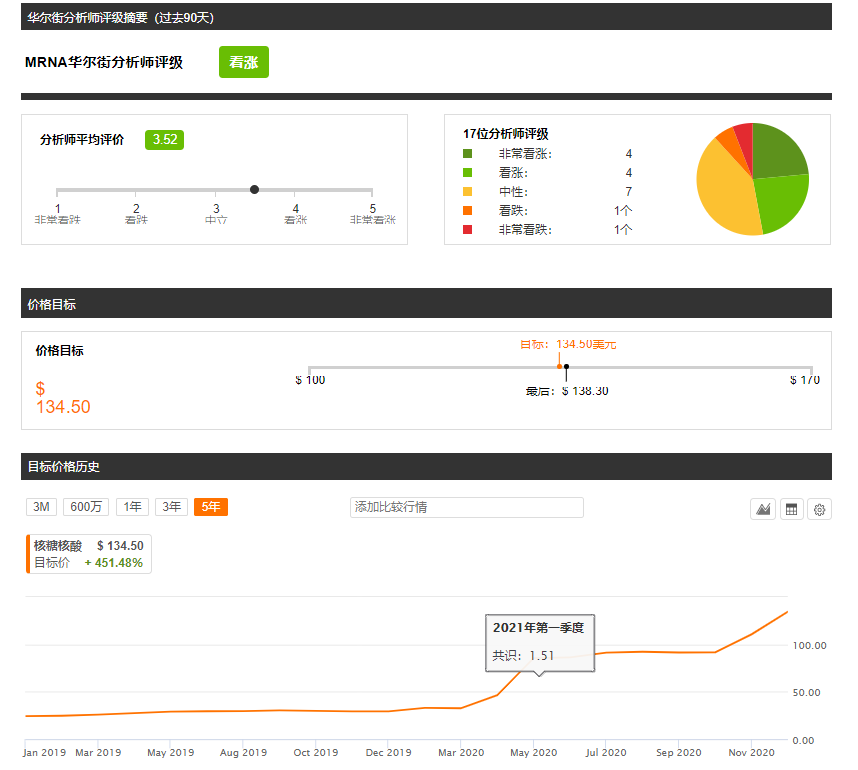
Task: Click the '50.00' y-axis label
Action: coord(807,692)
